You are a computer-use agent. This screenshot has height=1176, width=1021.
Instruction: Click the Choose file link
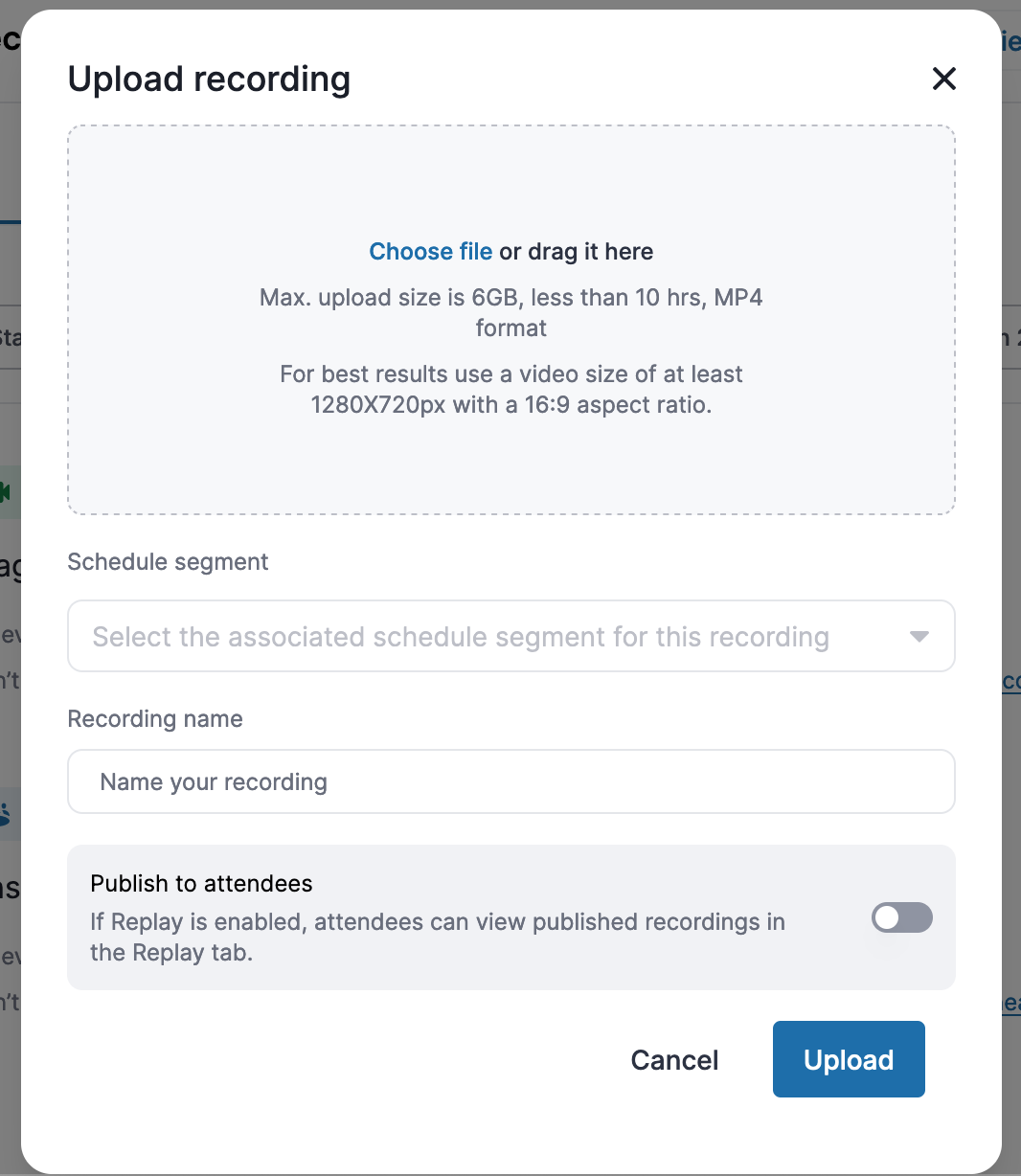click(x=431, y=252)
